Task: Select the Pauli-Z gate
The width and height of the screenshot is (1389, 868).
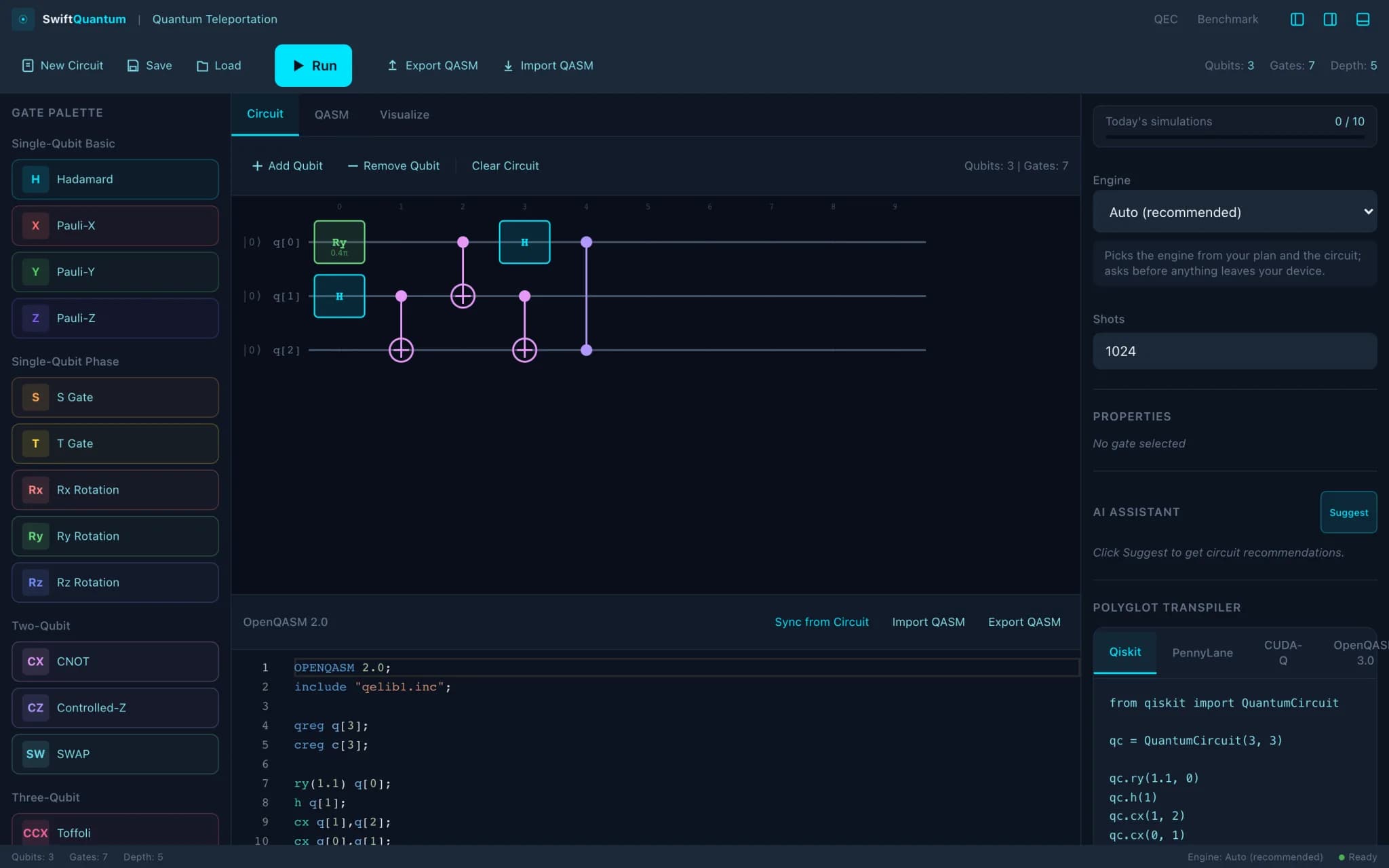Action: (115, 317)
